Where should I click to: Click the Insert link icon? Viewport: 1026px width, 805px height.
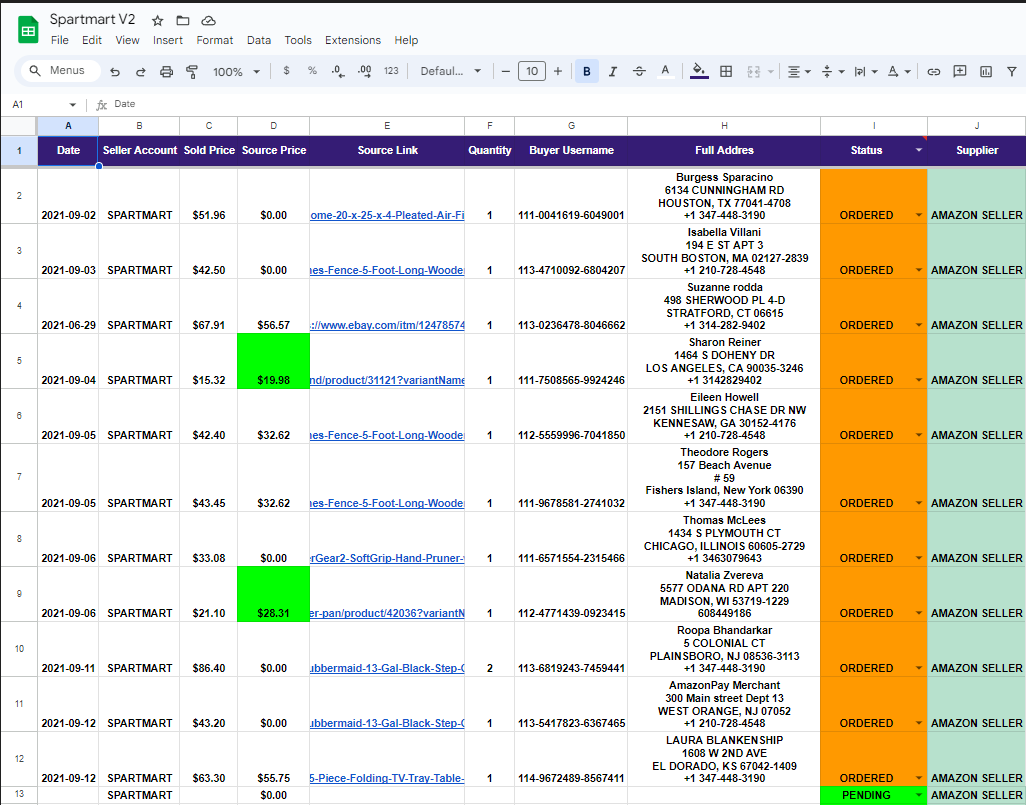(934, 71)
